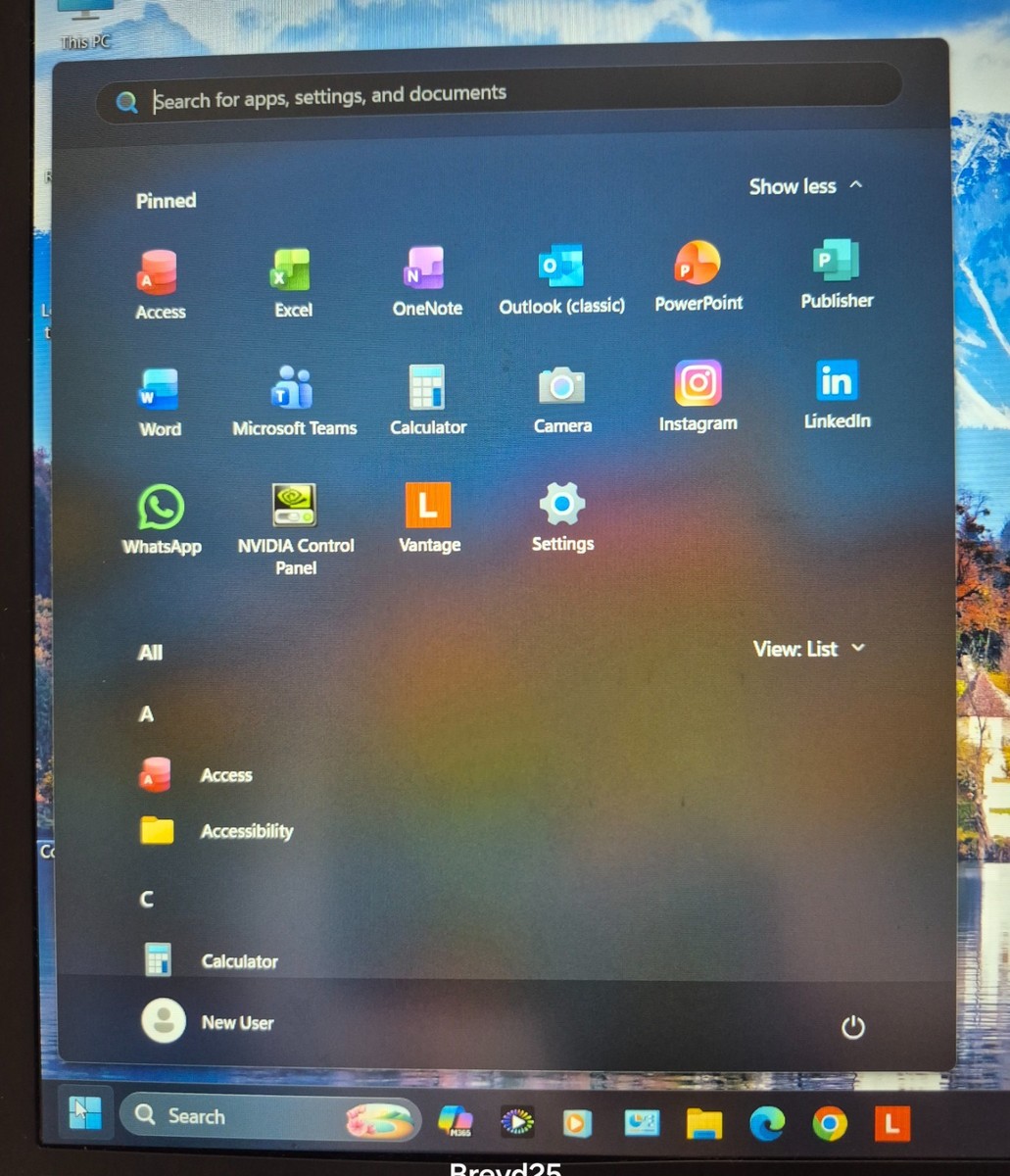Open the New User account menu
1010x1176 pixels.
(x=208, y=1021)
